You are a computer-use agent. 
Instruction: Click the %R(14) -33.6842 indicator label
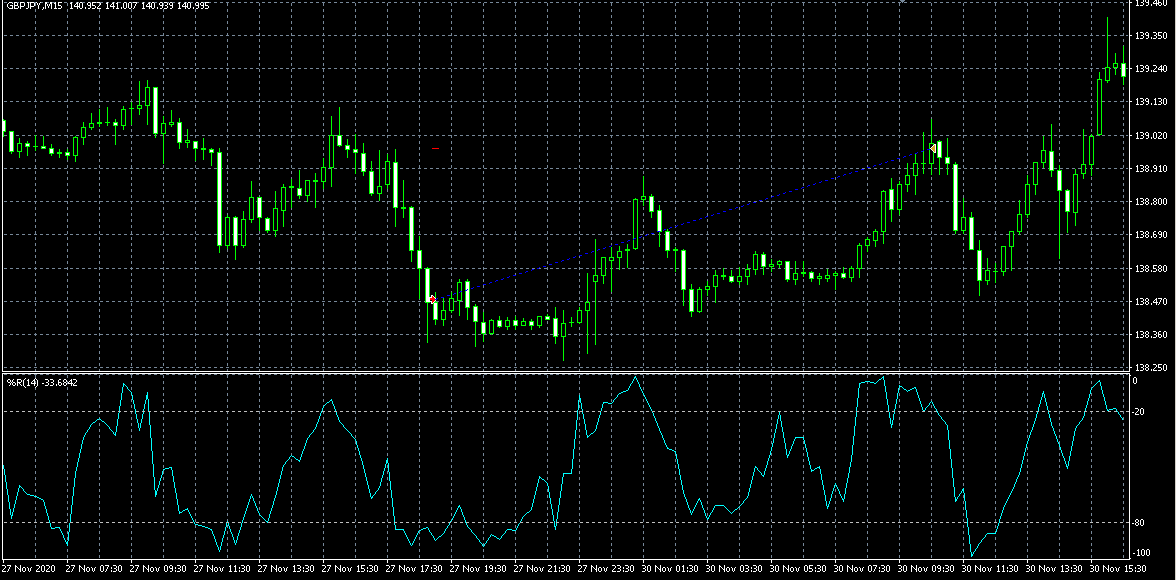pyautogui.click(x=42, y=383)
